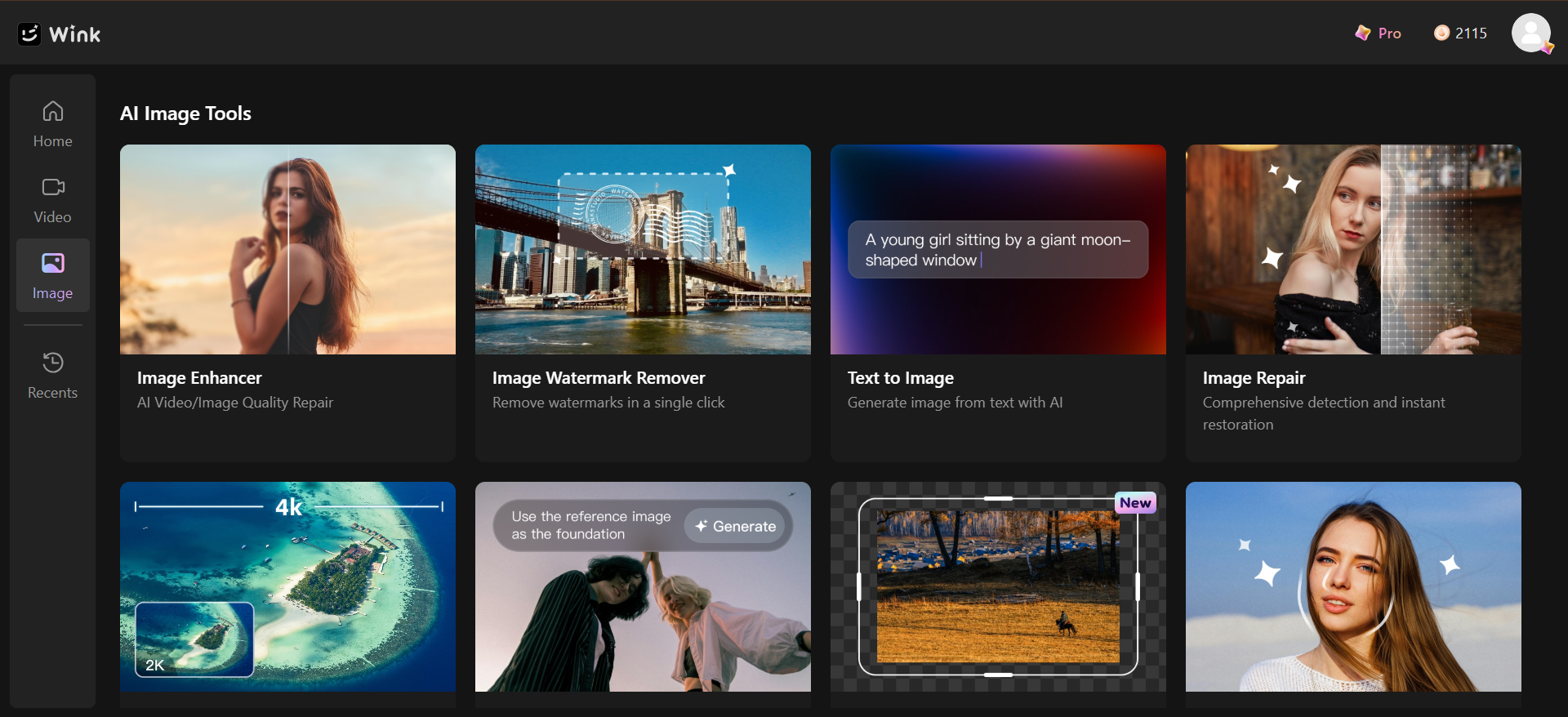The height and width of the screenshot is (717, 1568).
Task: Click the Wink logo icon
Action: point(29,33)
